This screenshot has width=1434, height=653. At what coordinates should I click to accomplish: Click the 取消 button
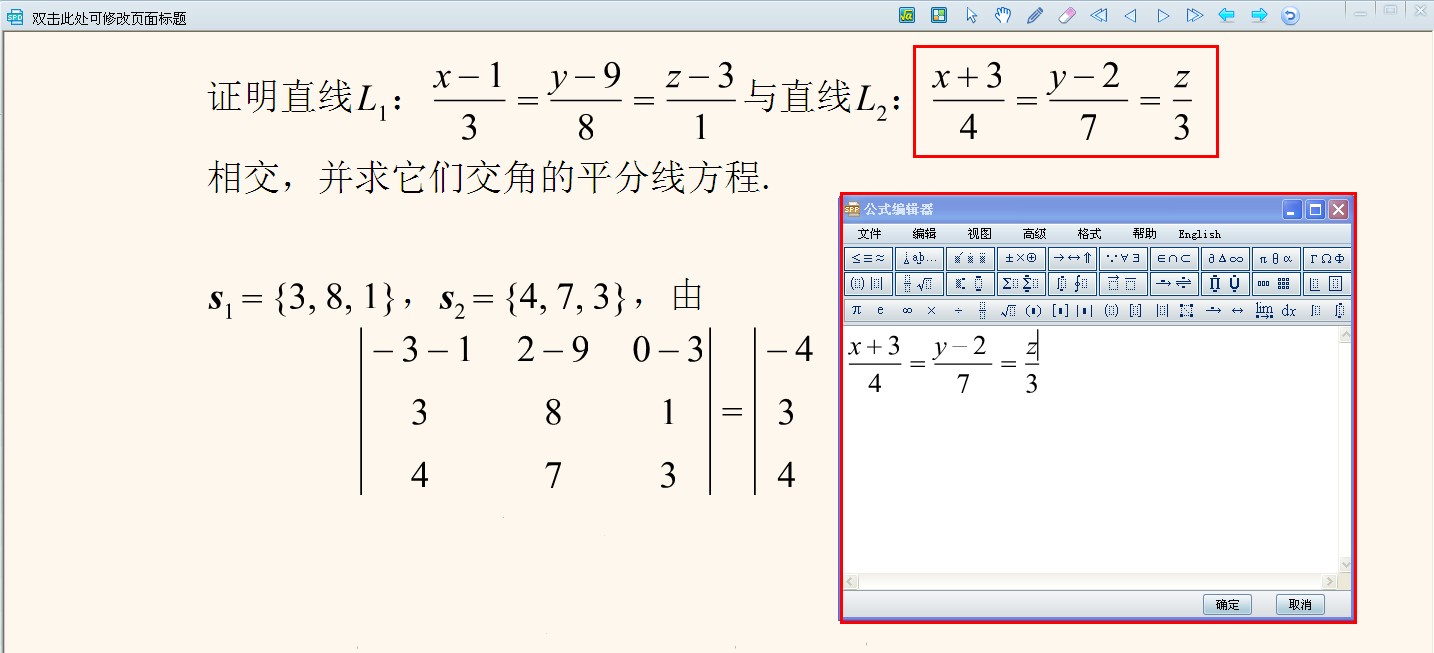pyautogui.click(x=1300, y=604)
